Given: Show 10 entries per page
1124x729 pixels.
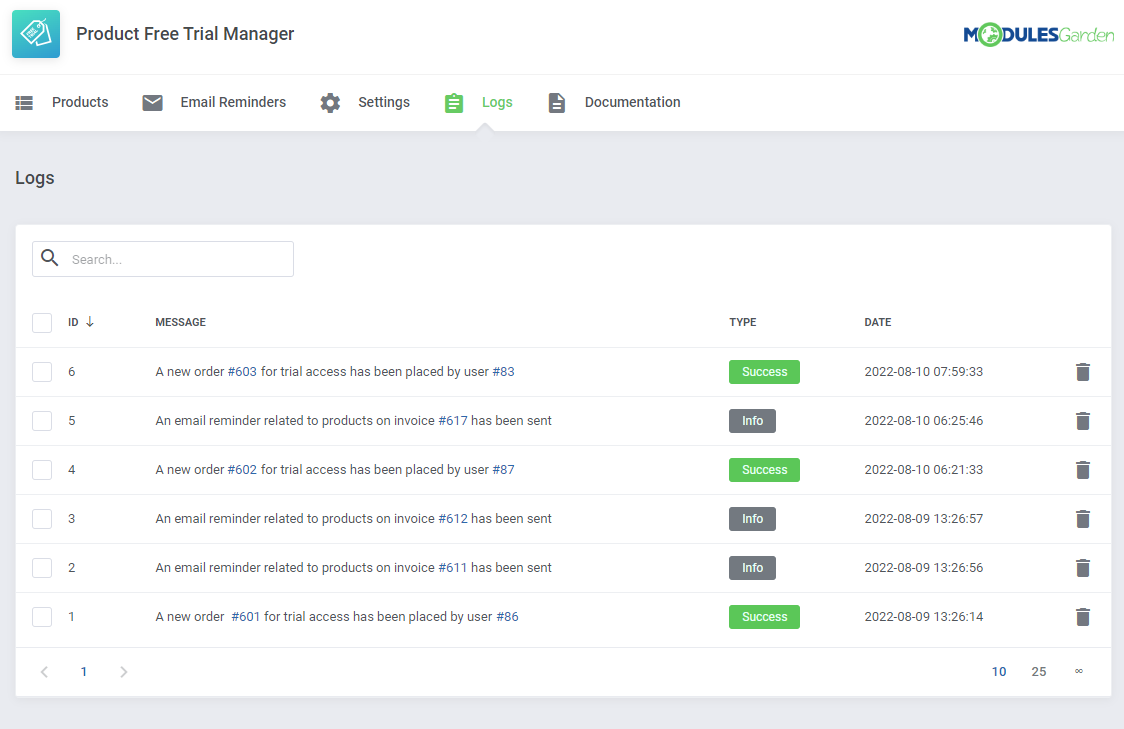Looking at the screenshot, I should click(999, 672).
